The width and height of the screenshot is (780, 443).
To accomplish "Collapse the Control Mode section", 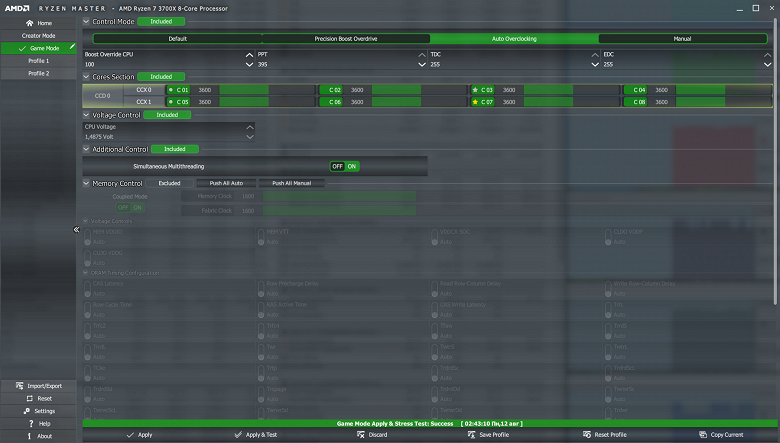I will pyautogui.click(x=86, y=21).
